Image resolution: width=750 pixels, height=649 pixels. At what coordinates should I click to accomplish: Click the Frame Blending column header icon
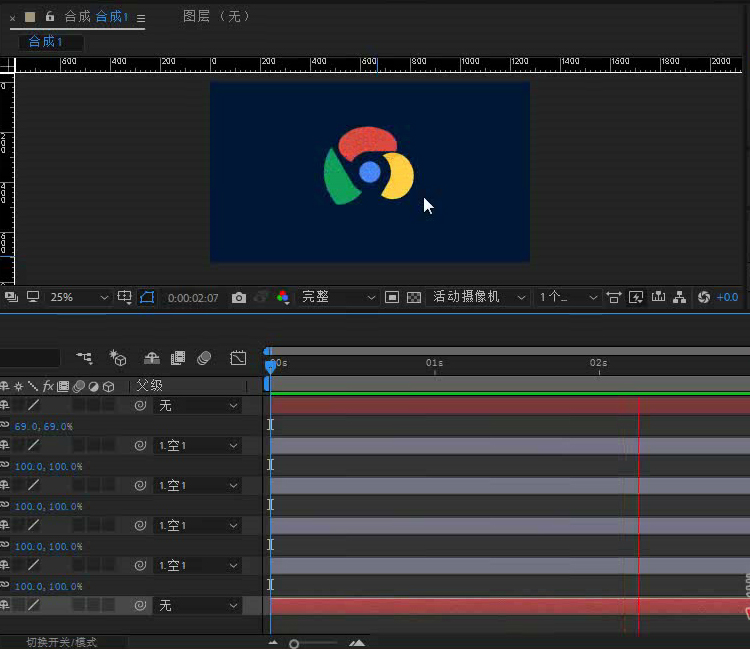point(63,386)
